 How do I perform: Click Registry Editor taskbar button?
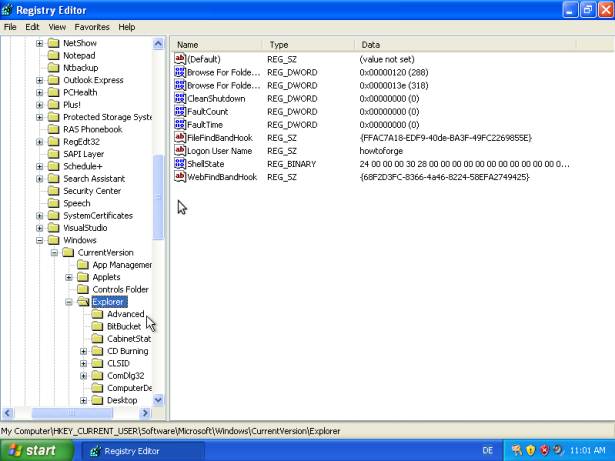pos(143,451)
